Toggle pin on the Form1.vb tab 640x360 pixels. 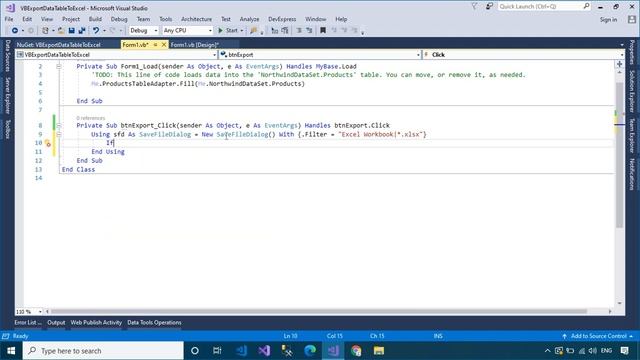tap(156, 44)
